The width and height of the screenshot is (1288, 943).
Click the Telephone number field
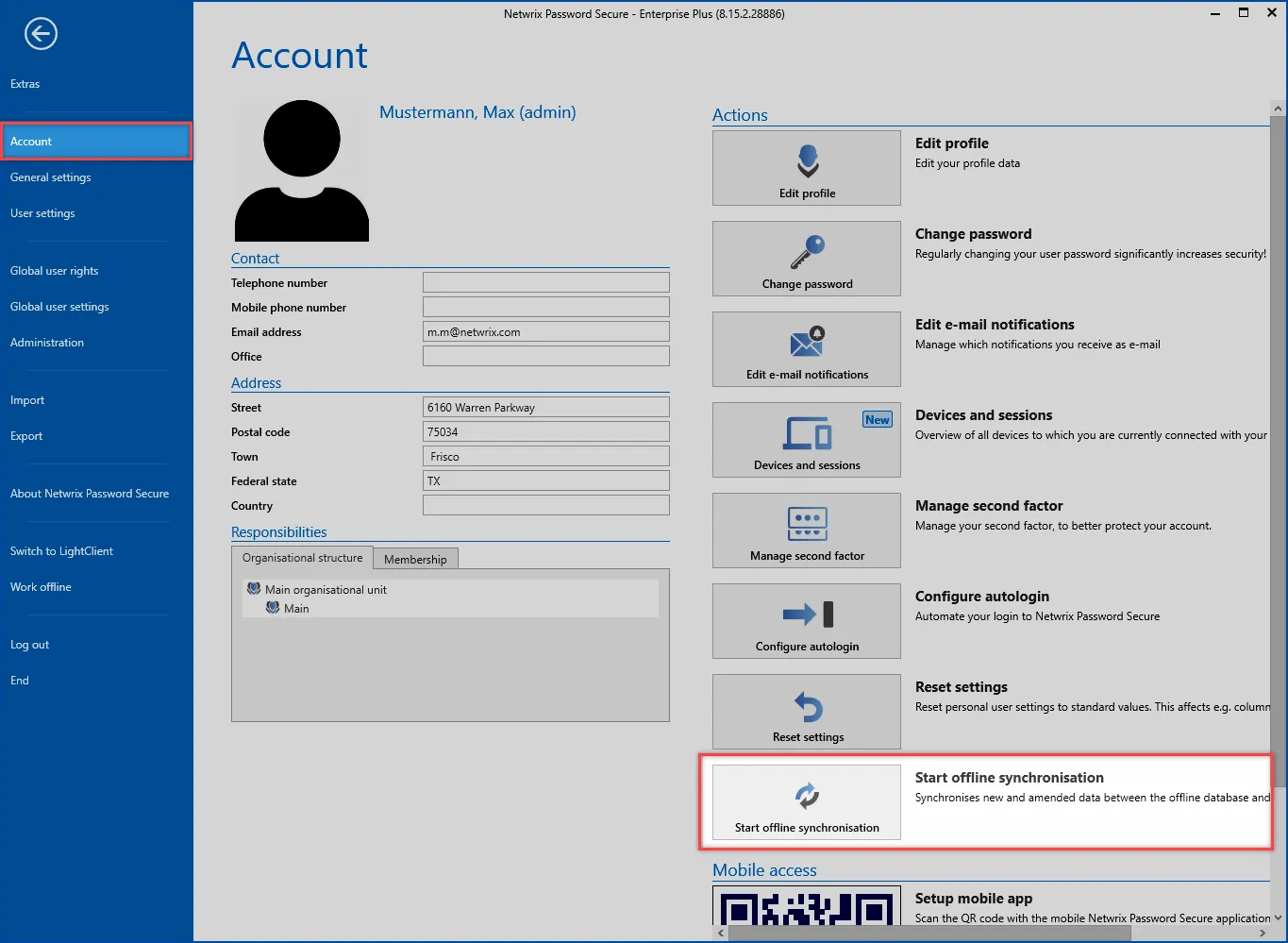pos(546,282)
